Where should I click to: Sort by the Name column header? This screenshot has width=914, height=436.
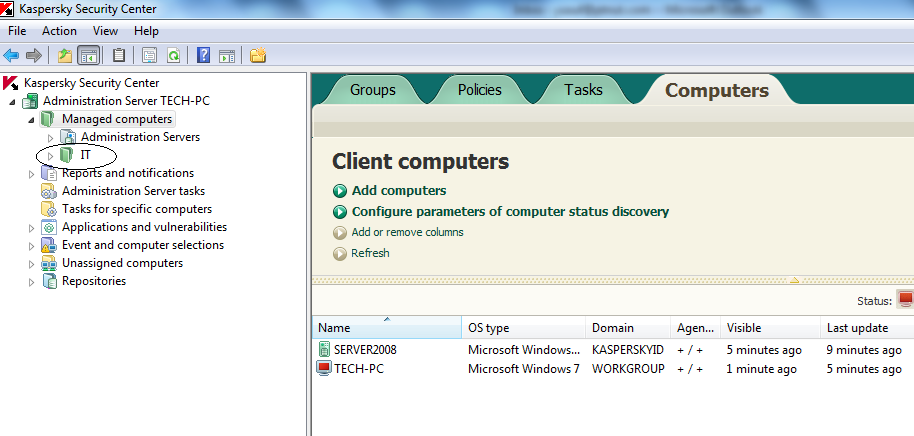click(387, 328)
